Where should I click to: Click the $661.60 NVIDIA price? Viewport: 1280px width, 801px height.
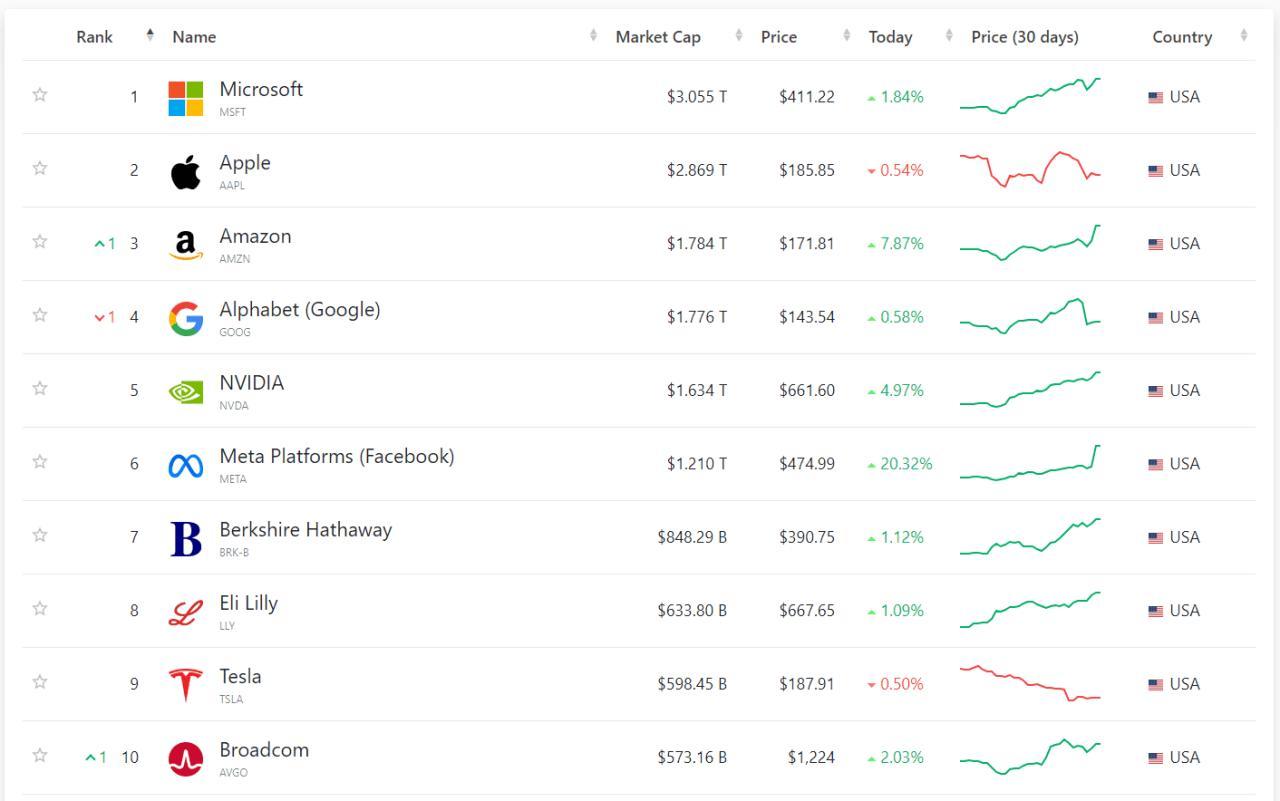pyautogui.click(x=807, y=391)
